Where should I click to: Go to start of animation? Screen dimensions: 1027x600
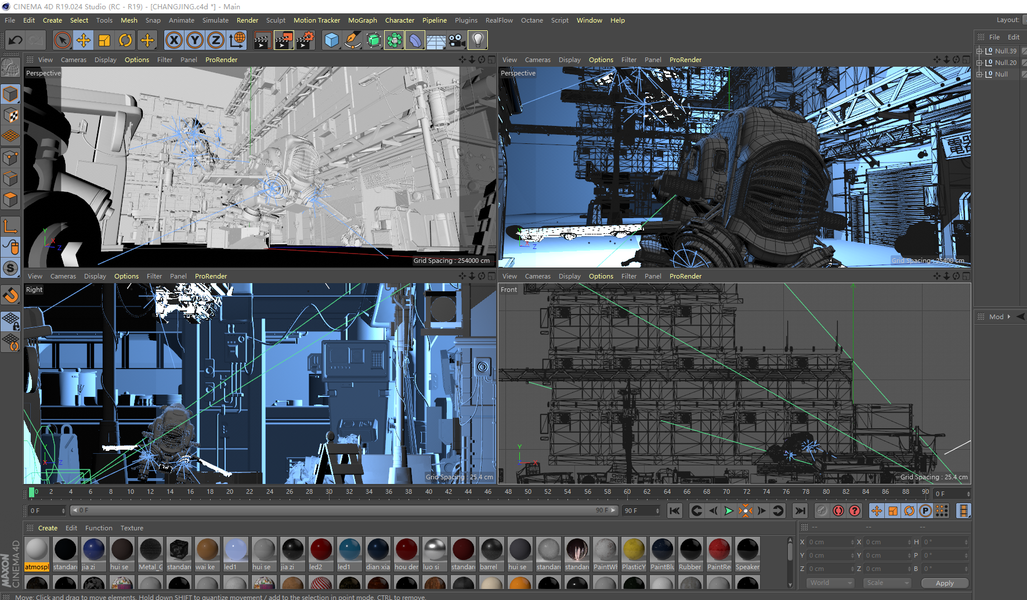click(675, 511)
